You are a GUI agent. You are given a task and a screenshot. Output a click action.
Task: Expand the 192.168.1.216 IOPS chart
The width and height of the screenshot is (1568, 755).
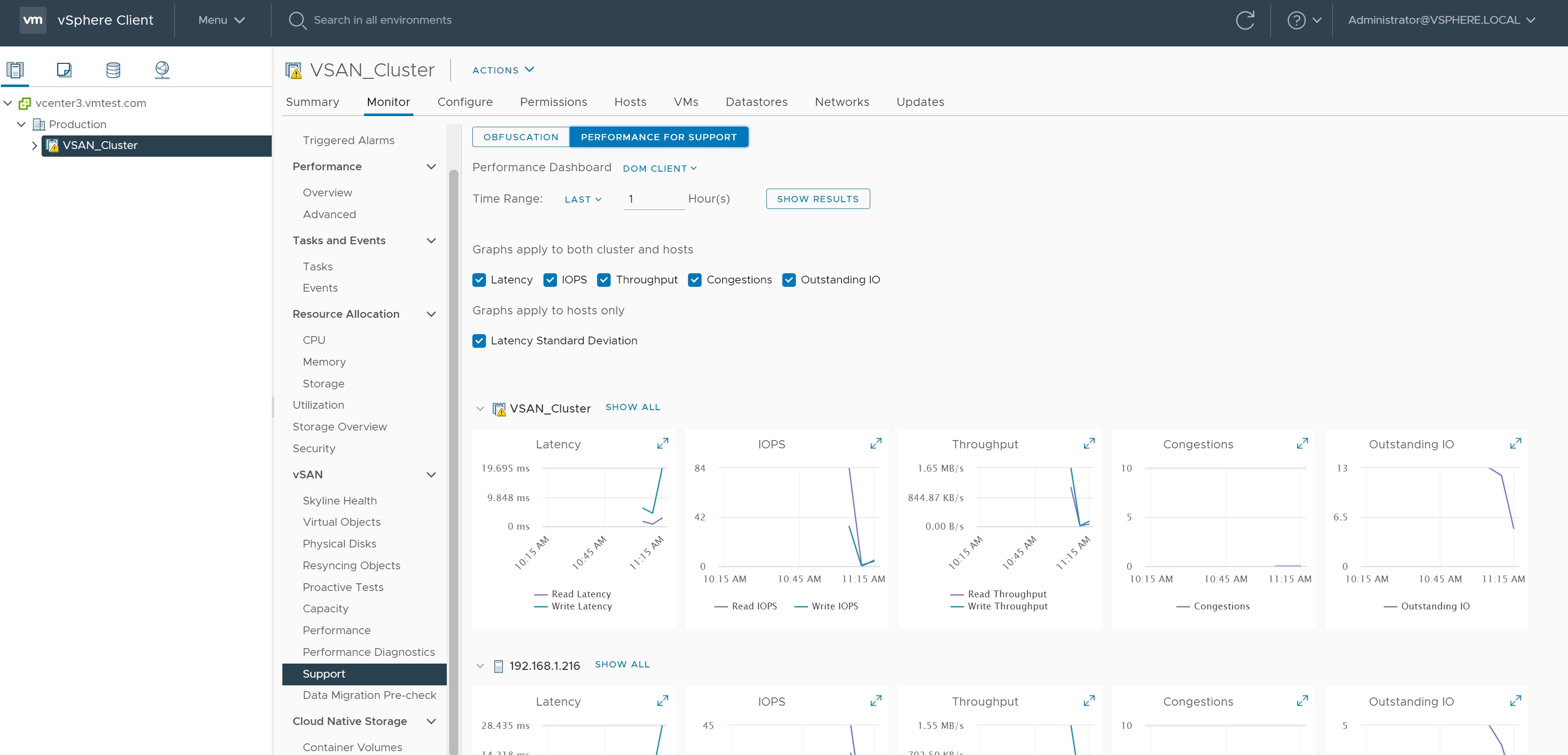point(876,701)
